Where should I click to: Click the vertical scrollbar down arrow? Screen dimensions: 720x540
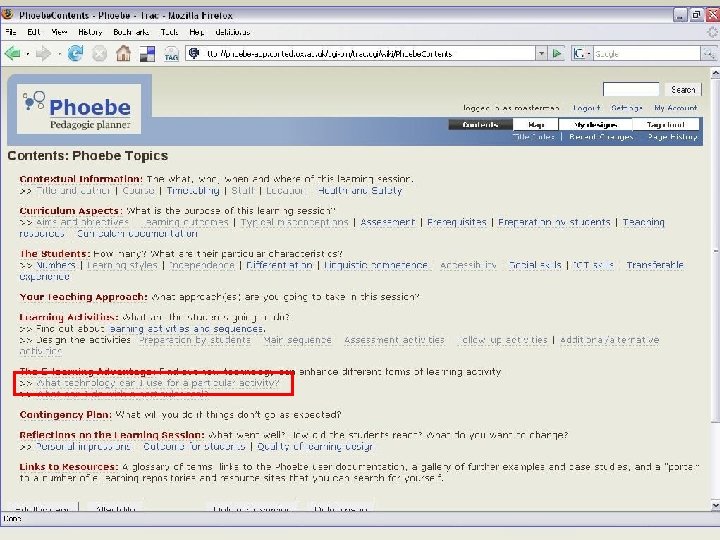click(715, 506)
